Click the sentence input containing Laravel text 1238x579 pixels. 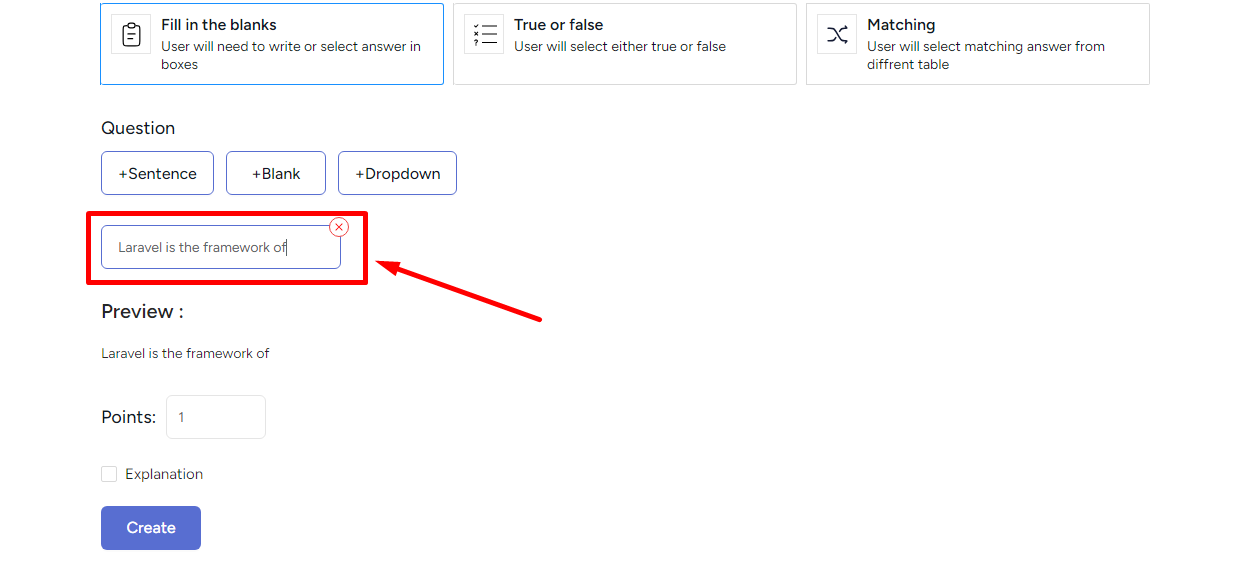click(221, 247)
